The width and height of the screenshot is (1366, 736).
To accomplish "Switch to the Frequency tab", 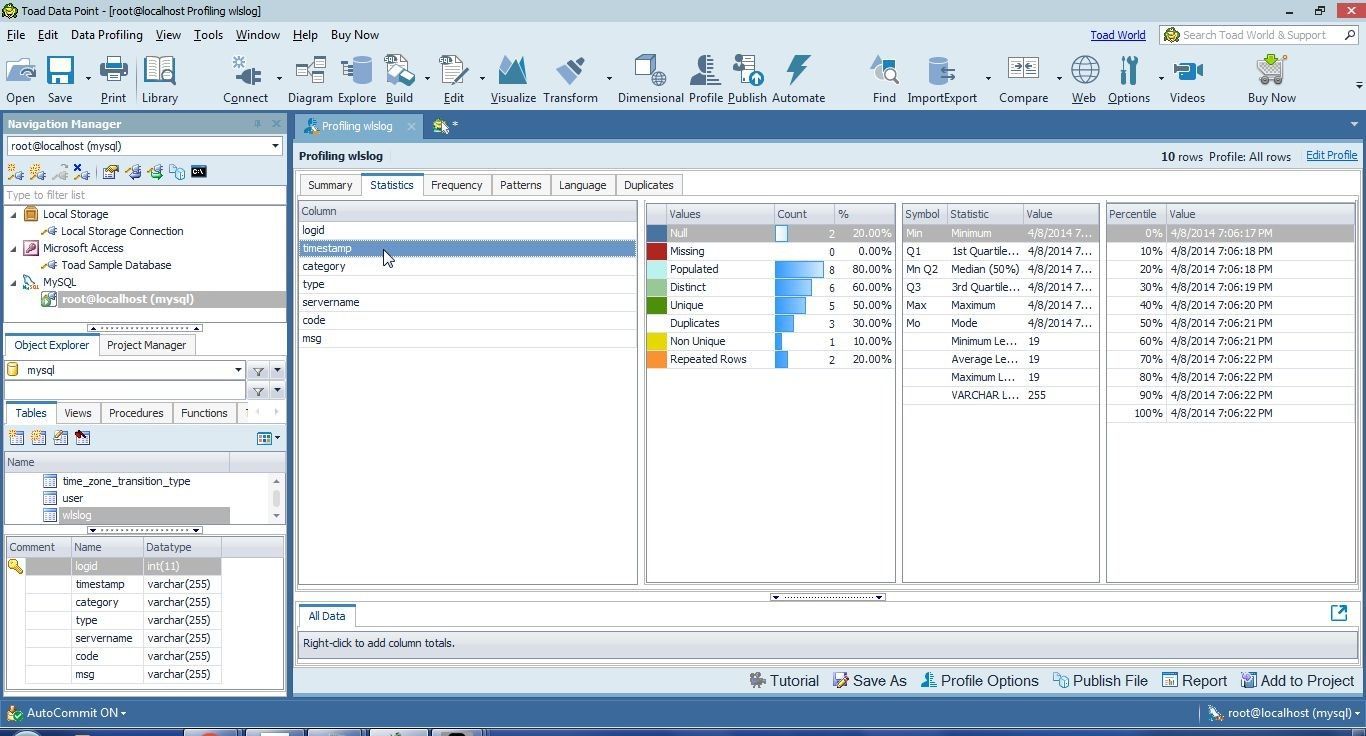I will pyautogui.click(x=457, y=185).
